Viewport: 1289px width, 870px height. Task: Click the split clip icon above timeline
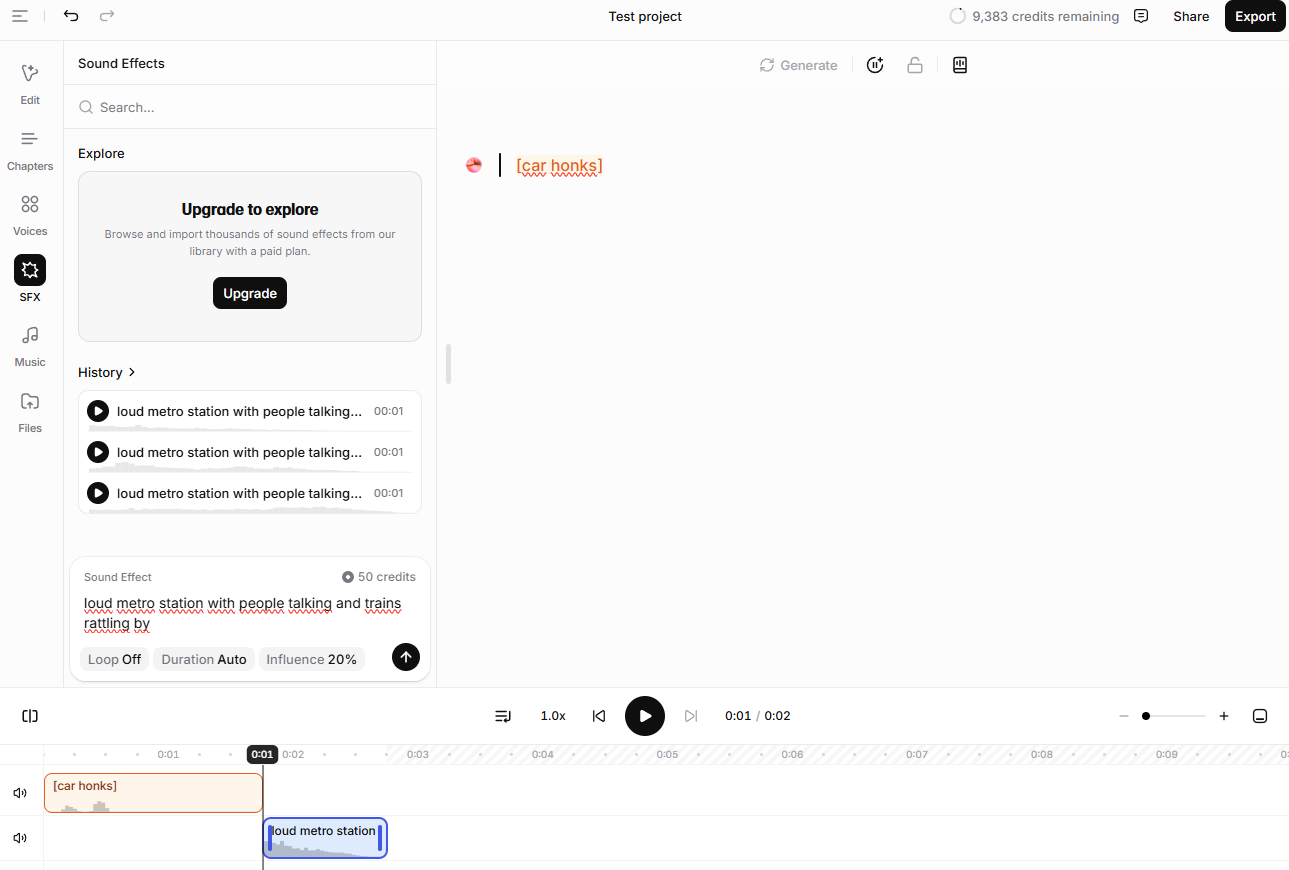coord(30,716)
